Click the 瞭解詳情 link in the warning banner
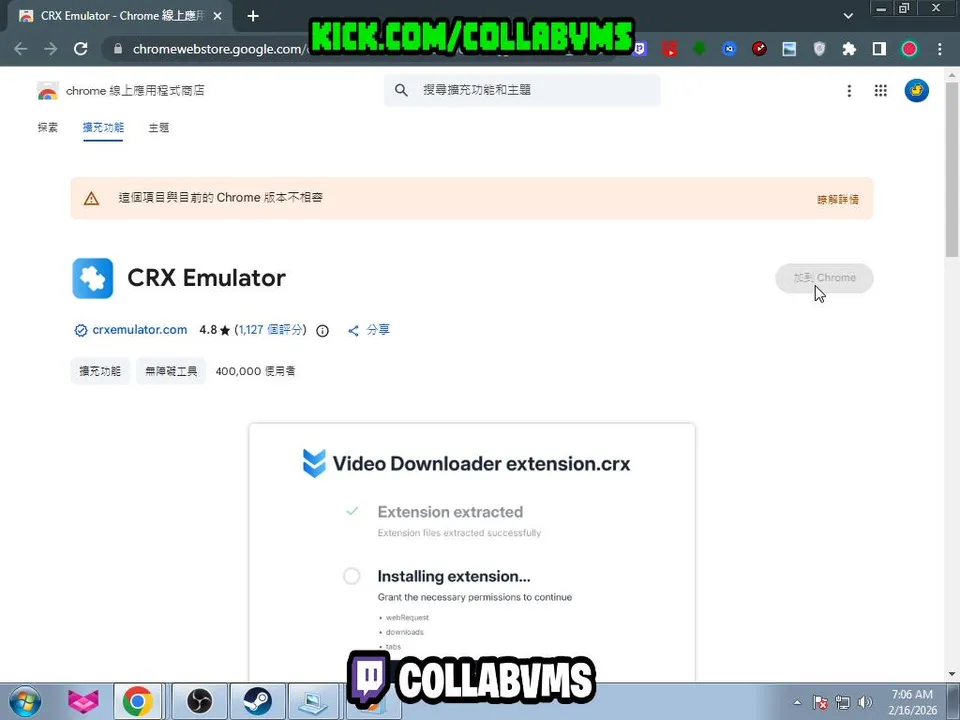Image resolution: width=960 pixels, height=720 pixels. pos(838,199)
